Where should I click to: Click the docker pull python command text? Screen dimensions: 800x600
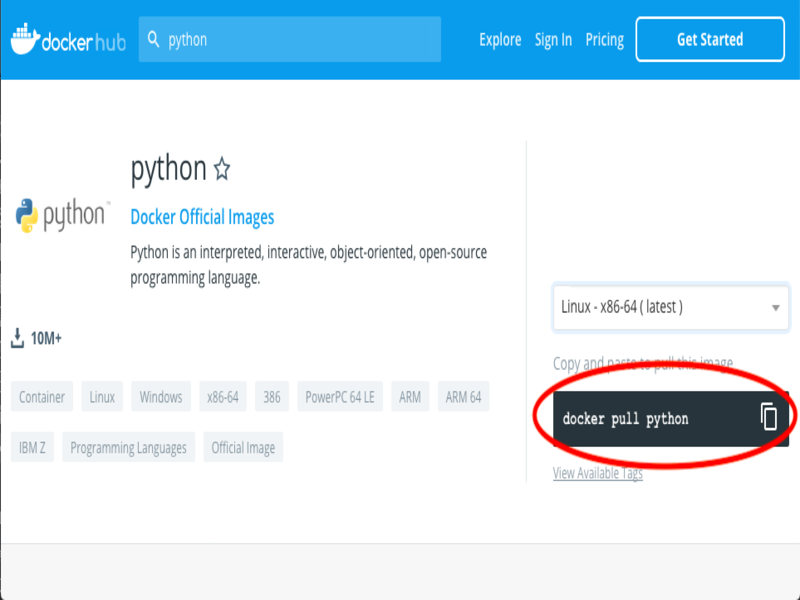point(626,419)
